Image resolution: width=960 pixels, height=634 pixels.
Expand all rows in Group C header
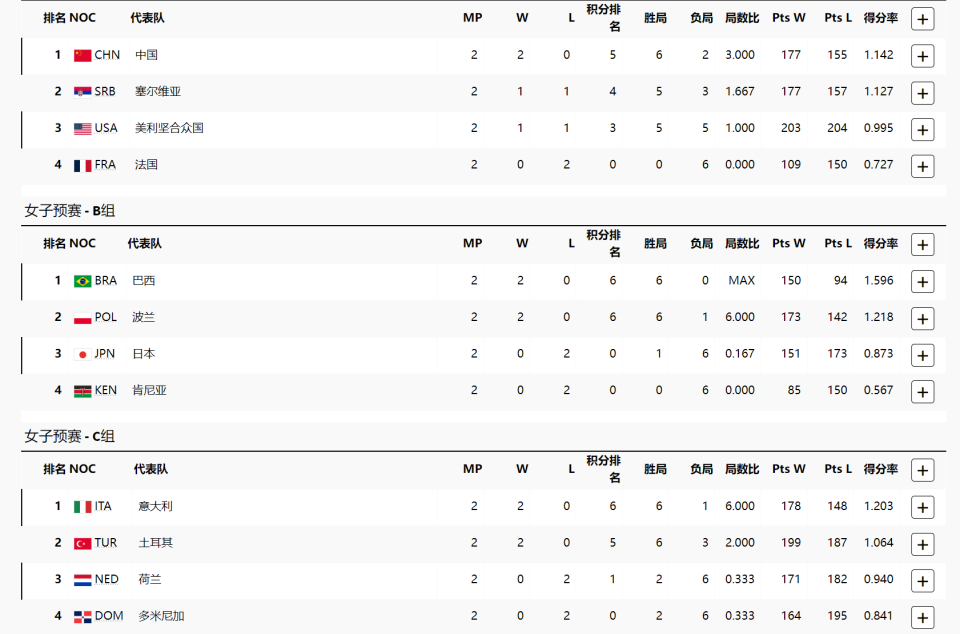922,471
